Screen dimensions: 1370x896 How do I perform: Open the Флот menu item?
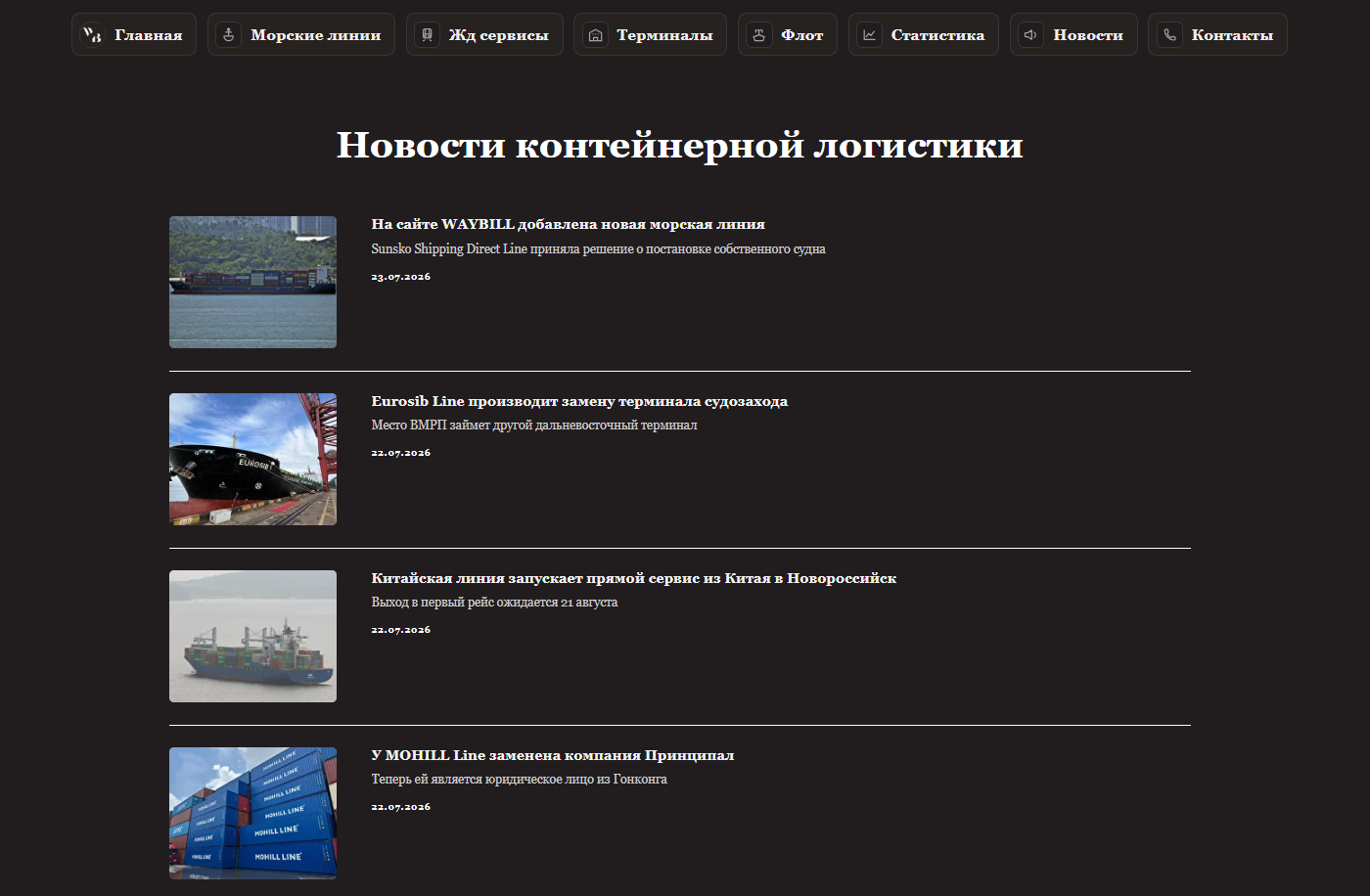click(788, 34)
